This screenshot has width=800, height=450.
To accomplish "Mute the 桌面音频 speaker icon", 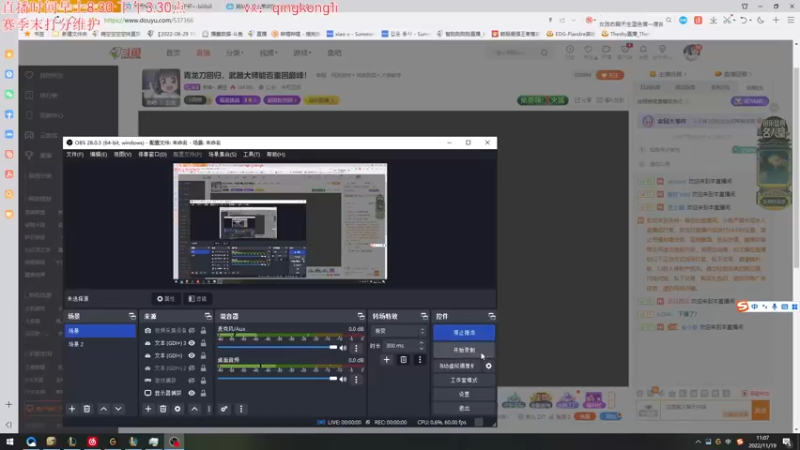I will point(343,379).
